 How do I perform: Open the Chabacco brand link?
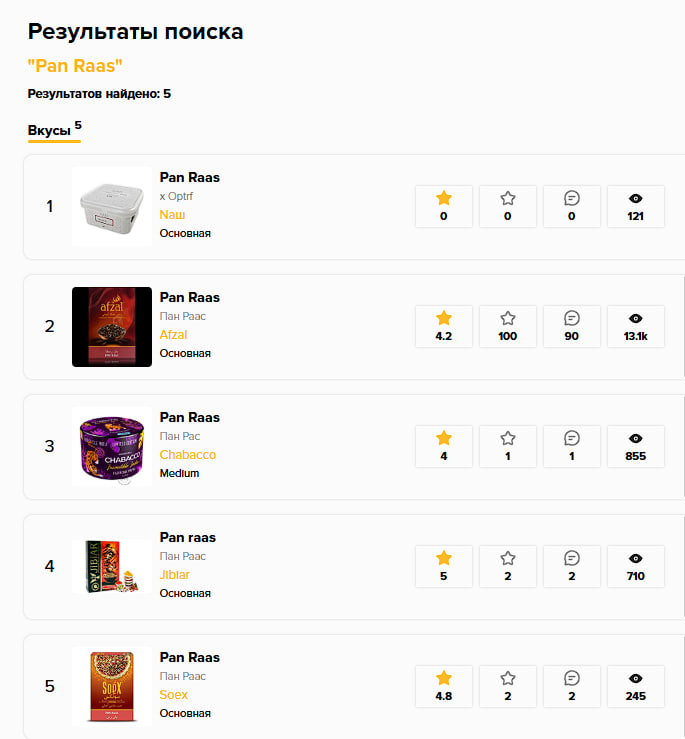click(188, 454)
